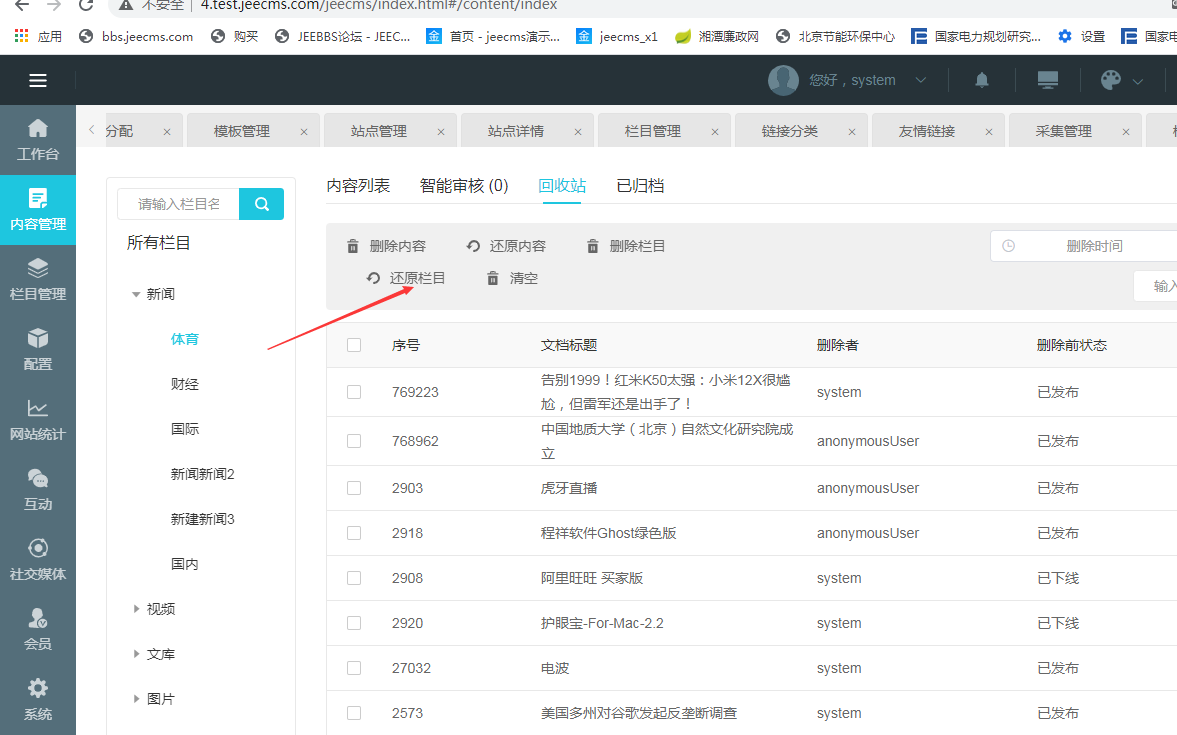Collapse the 新闻 tree node
This screenshot has width=1177, height=735.
[136, 295]
